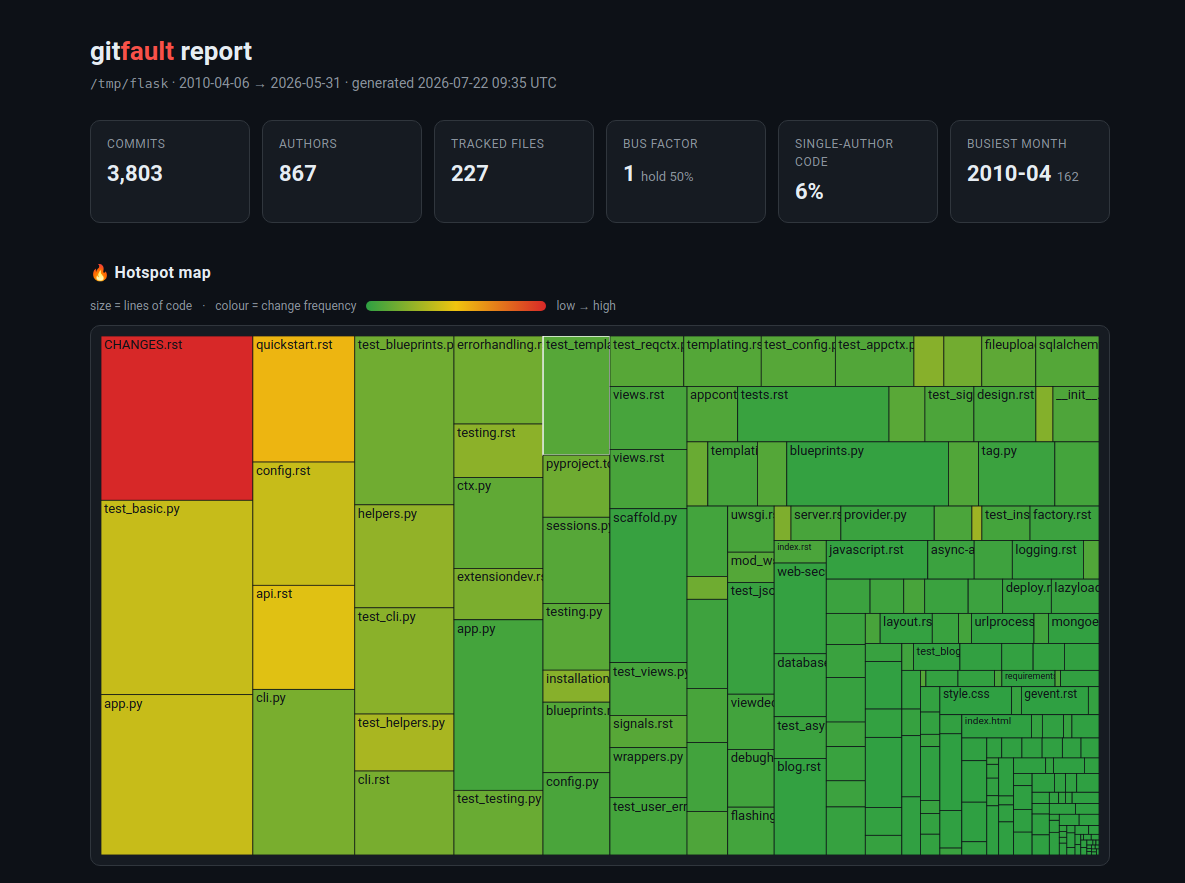Click the sessions.py treemap cell
1185x883 pixels.
(x=577, y=560)
